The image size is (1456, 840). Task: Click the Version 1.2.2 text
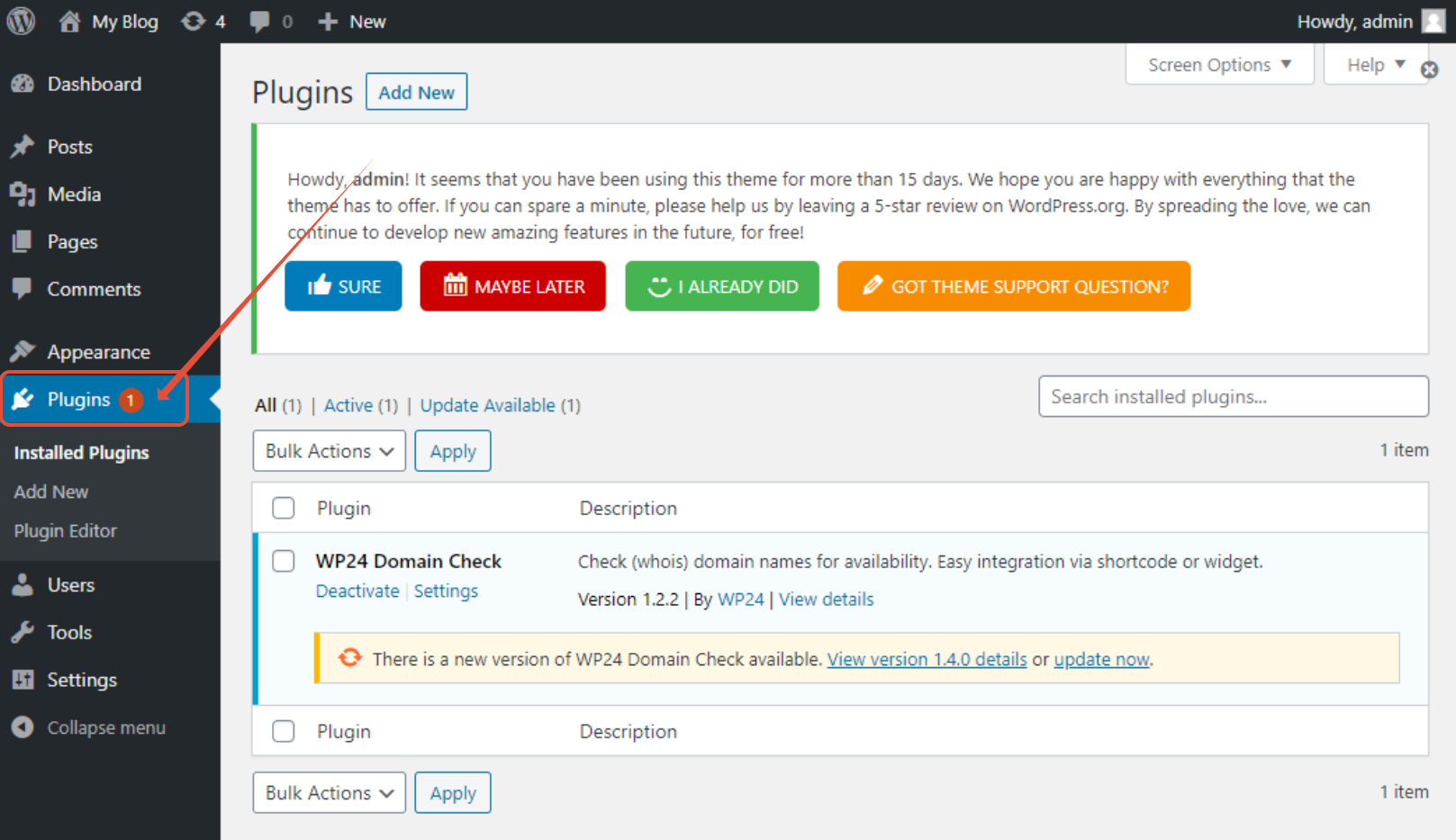click(x=629, y=600)
